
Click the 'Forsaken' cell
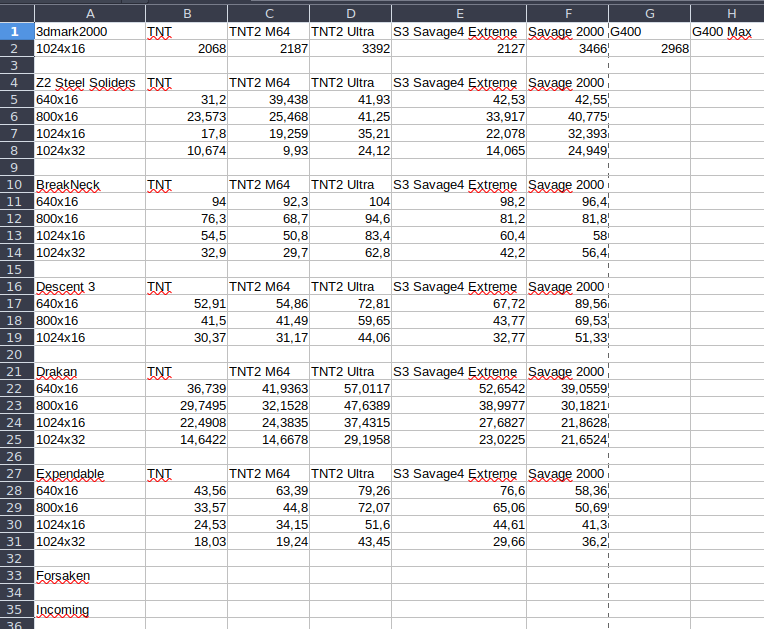tap(90, 576)
